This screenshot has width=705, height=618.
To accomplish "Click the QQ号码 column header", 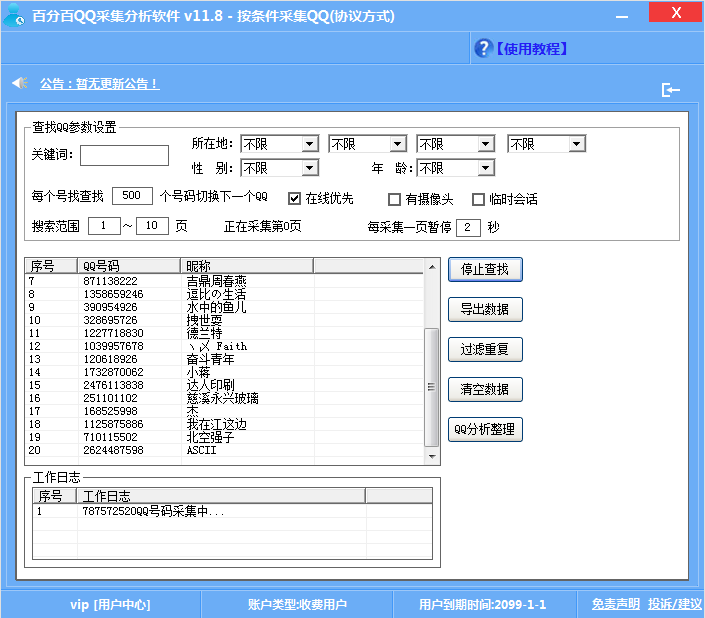I will point(130,266).
